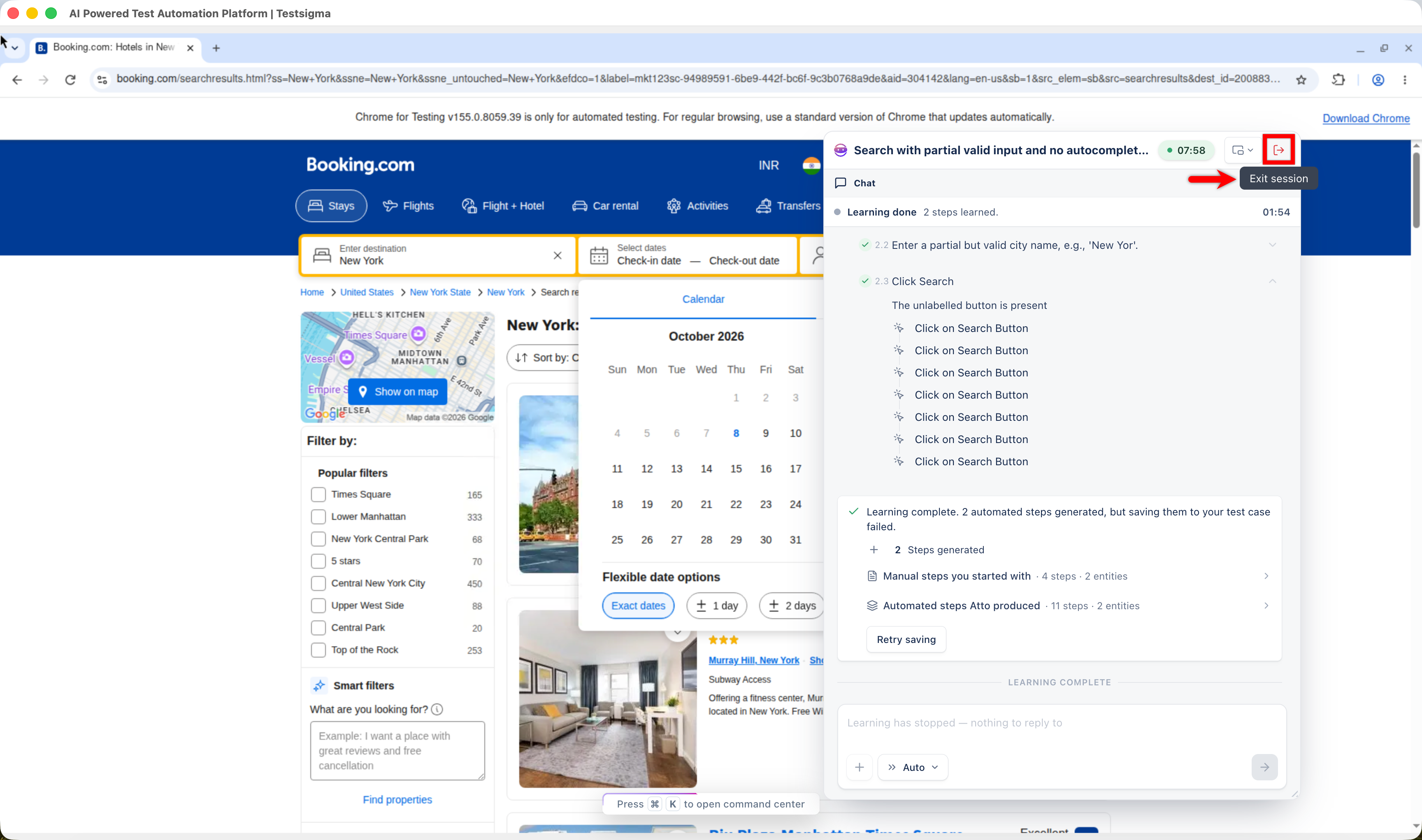Open the window layout dropdown beside timer

[1243, 150]
